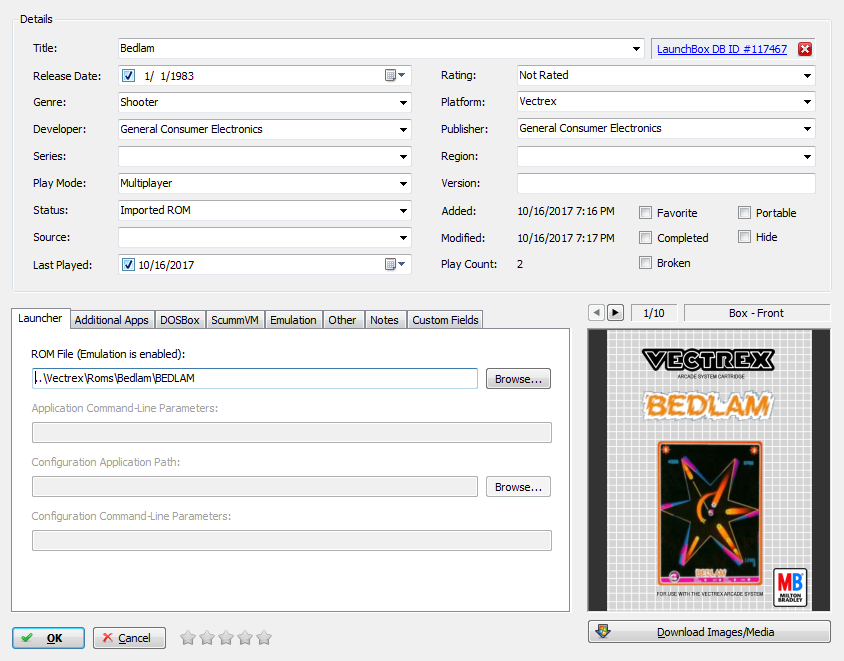
Task: Open the Series dropdown
Action: pyautogui.click(x=403, y=157)
